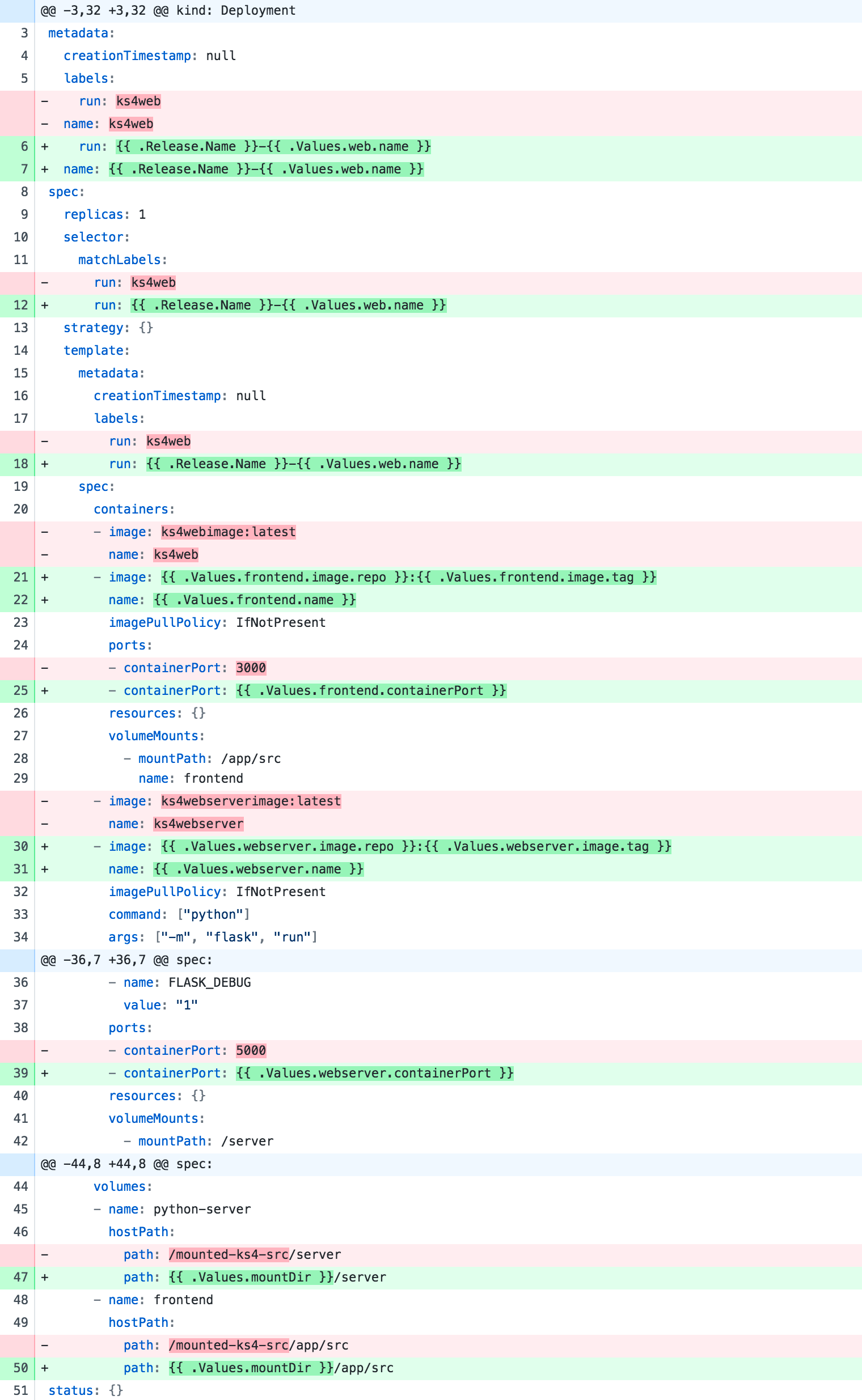Click the 'mountPath: /server' line
Screen dimensions: 862x1400
point(448,1142)
